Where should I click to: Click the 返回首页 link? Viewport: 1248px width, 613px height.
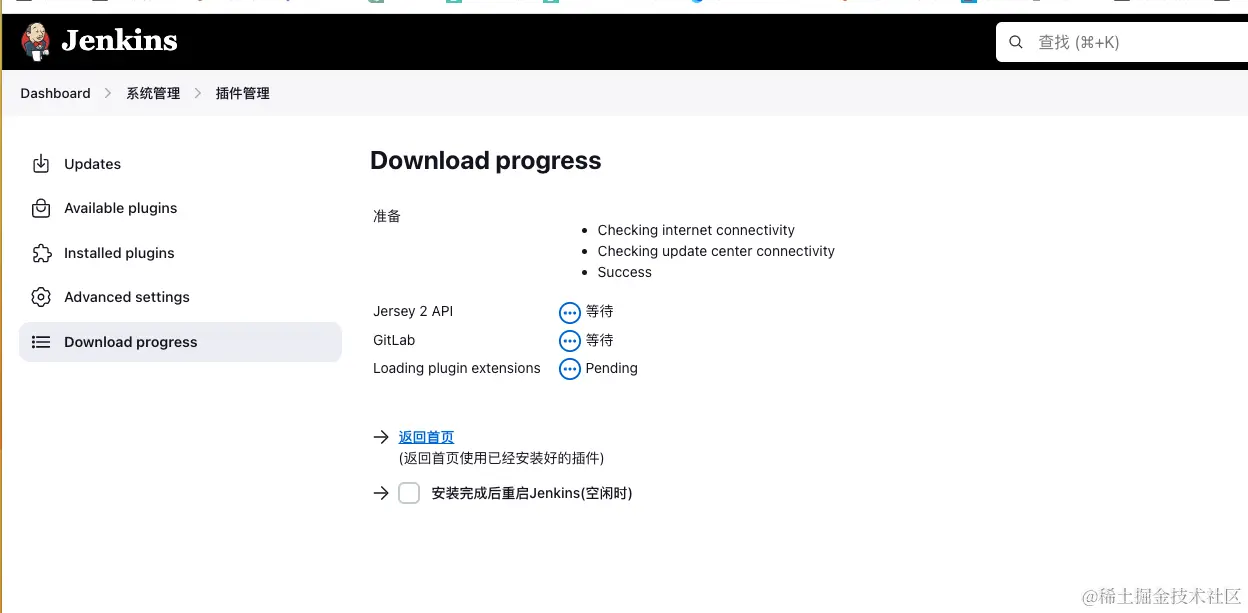[x=426, y=437]
